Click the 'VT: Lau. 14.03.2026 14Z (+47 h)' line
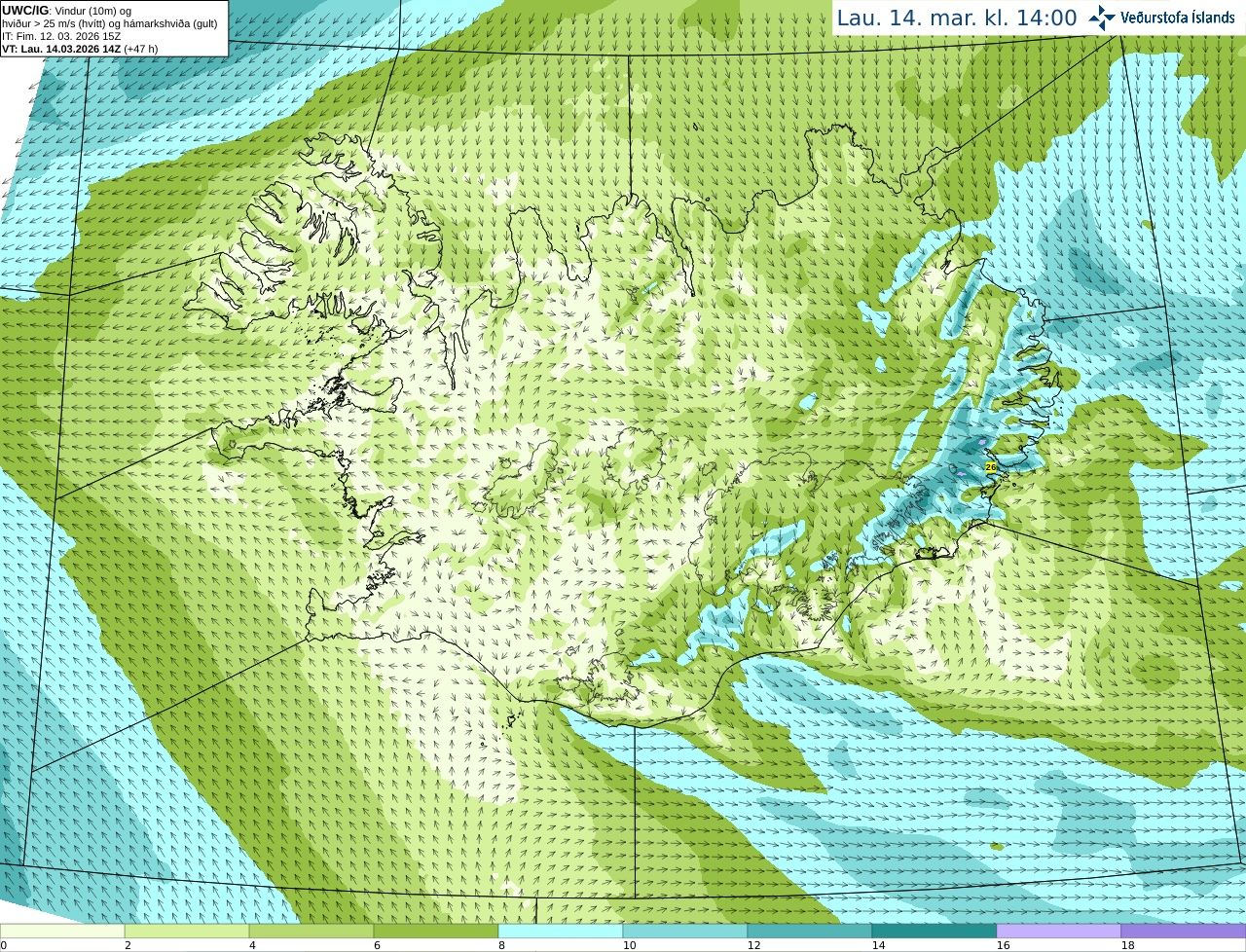The width and height of the screenshot is (1246, 952). pyautogui.click(x=80, y=49)
